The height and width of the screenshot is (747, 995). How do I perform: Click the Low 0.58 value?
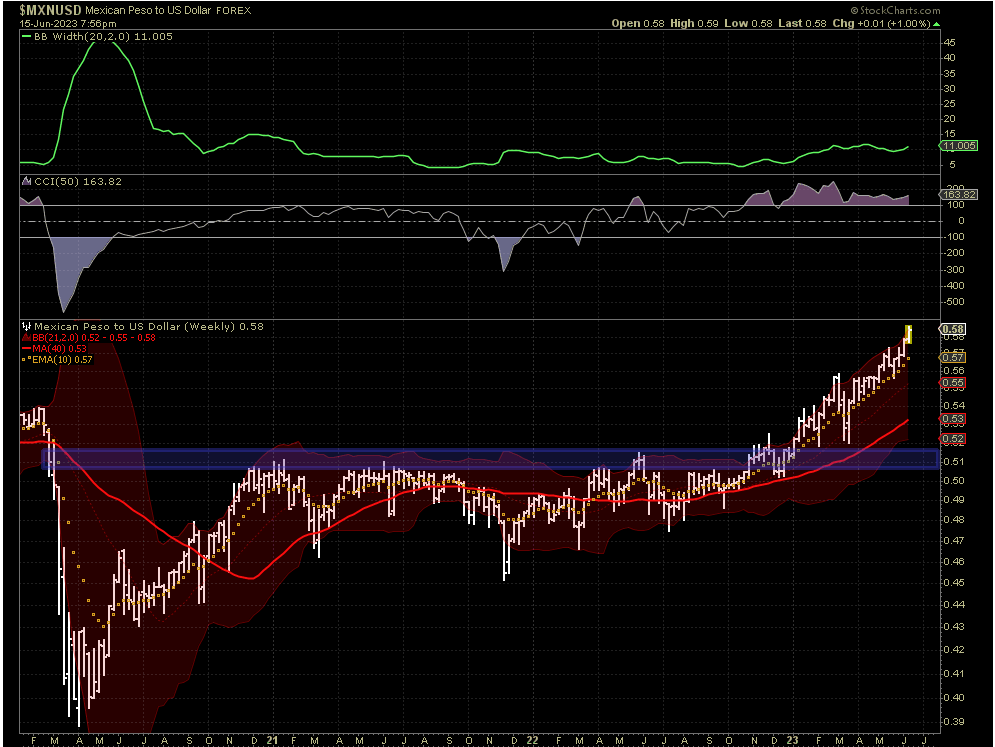(x=748, y=23)
